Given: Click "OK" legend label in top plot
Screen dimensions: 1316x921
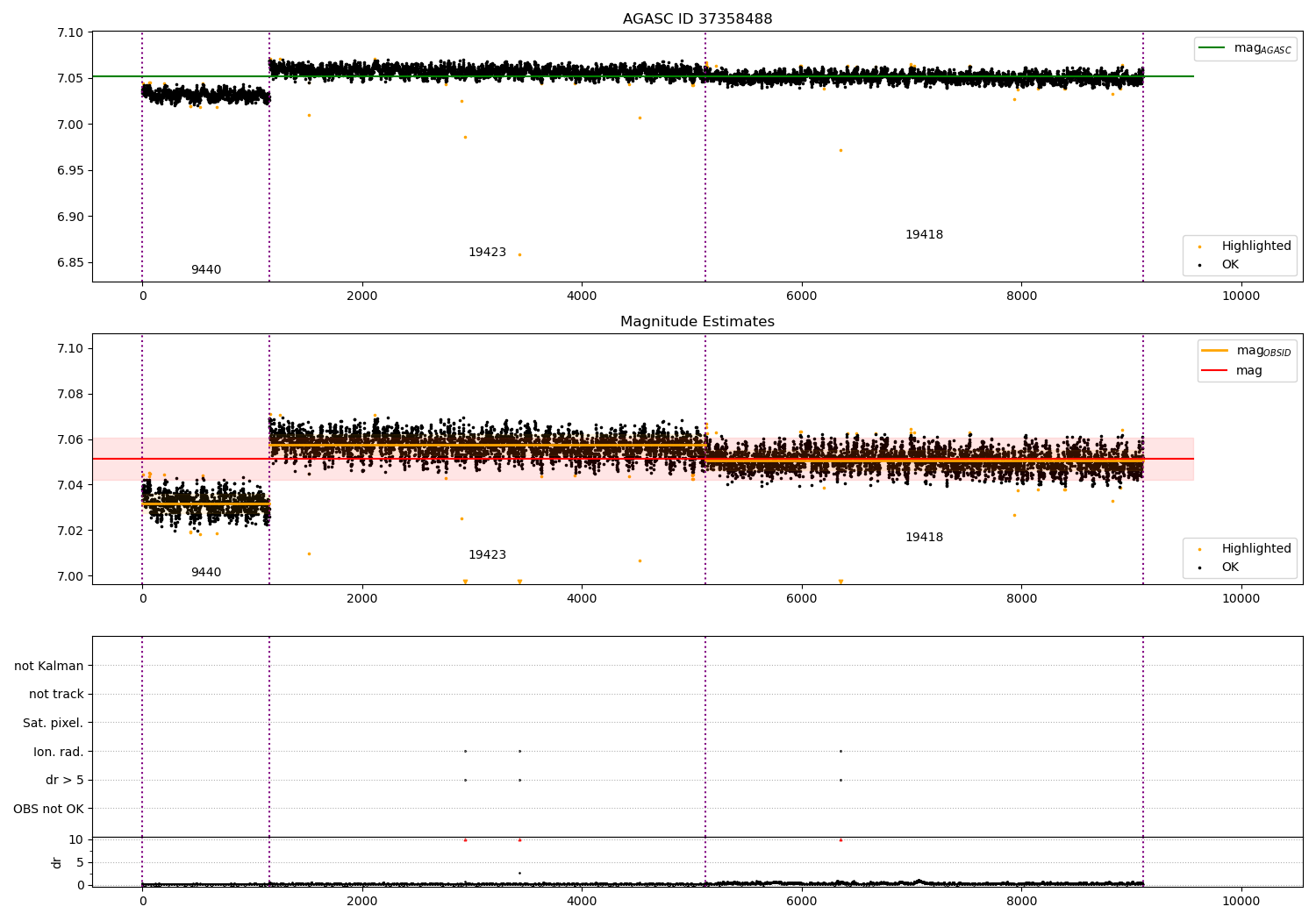Looking at the screenshot, I should click(1230, 264).
